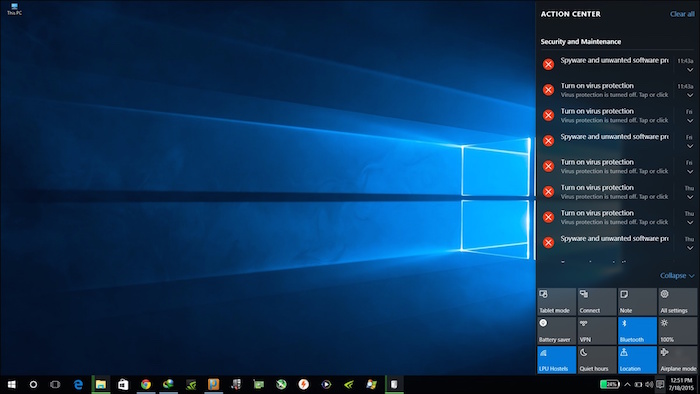Enable Battery saver tile
This screenshot has width=700, height=394.
pyautogui.click(x=556, y=331)
